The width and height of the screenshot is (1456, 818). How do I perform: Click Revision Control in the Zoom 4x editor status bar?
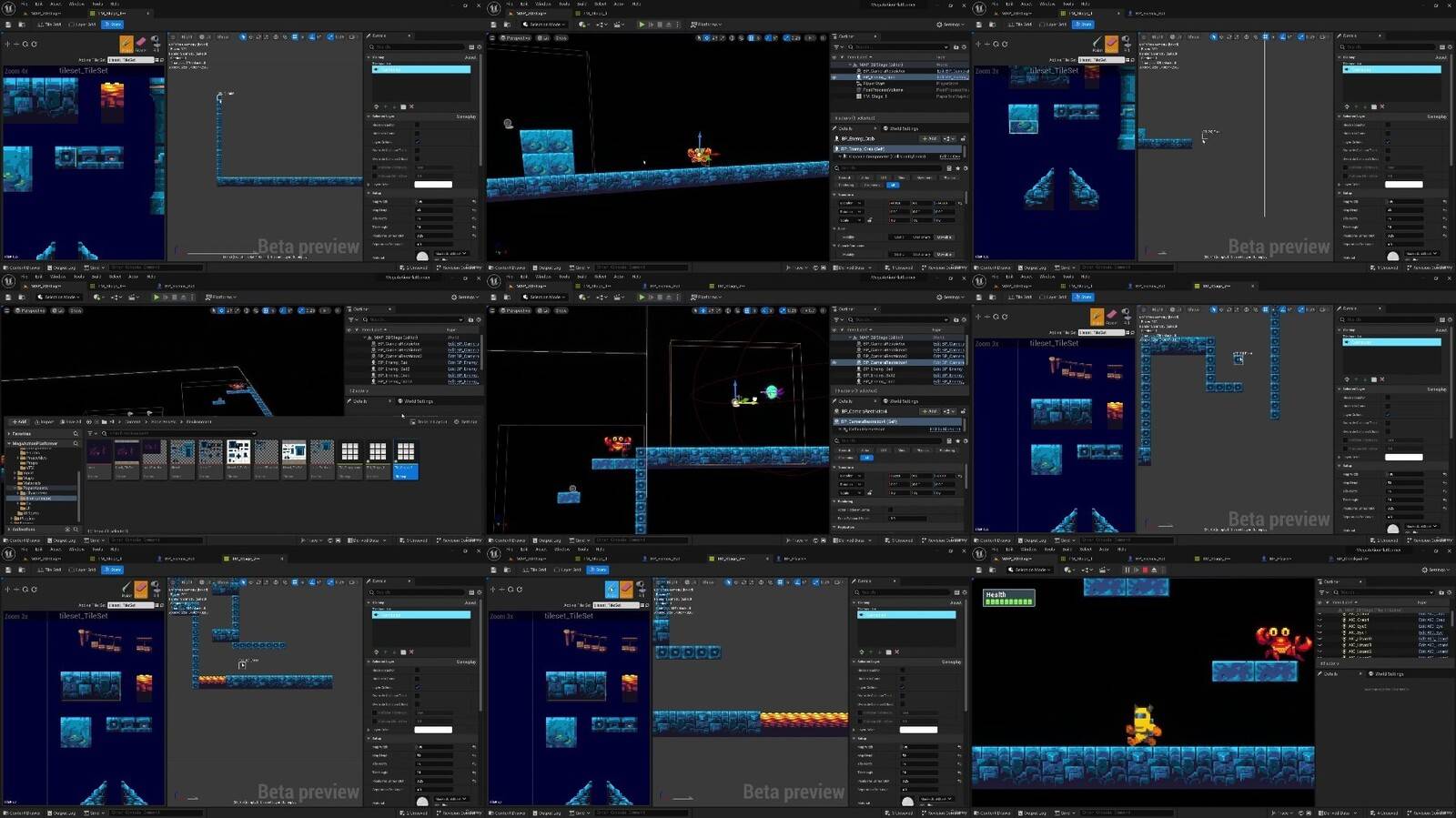(460, 268)
